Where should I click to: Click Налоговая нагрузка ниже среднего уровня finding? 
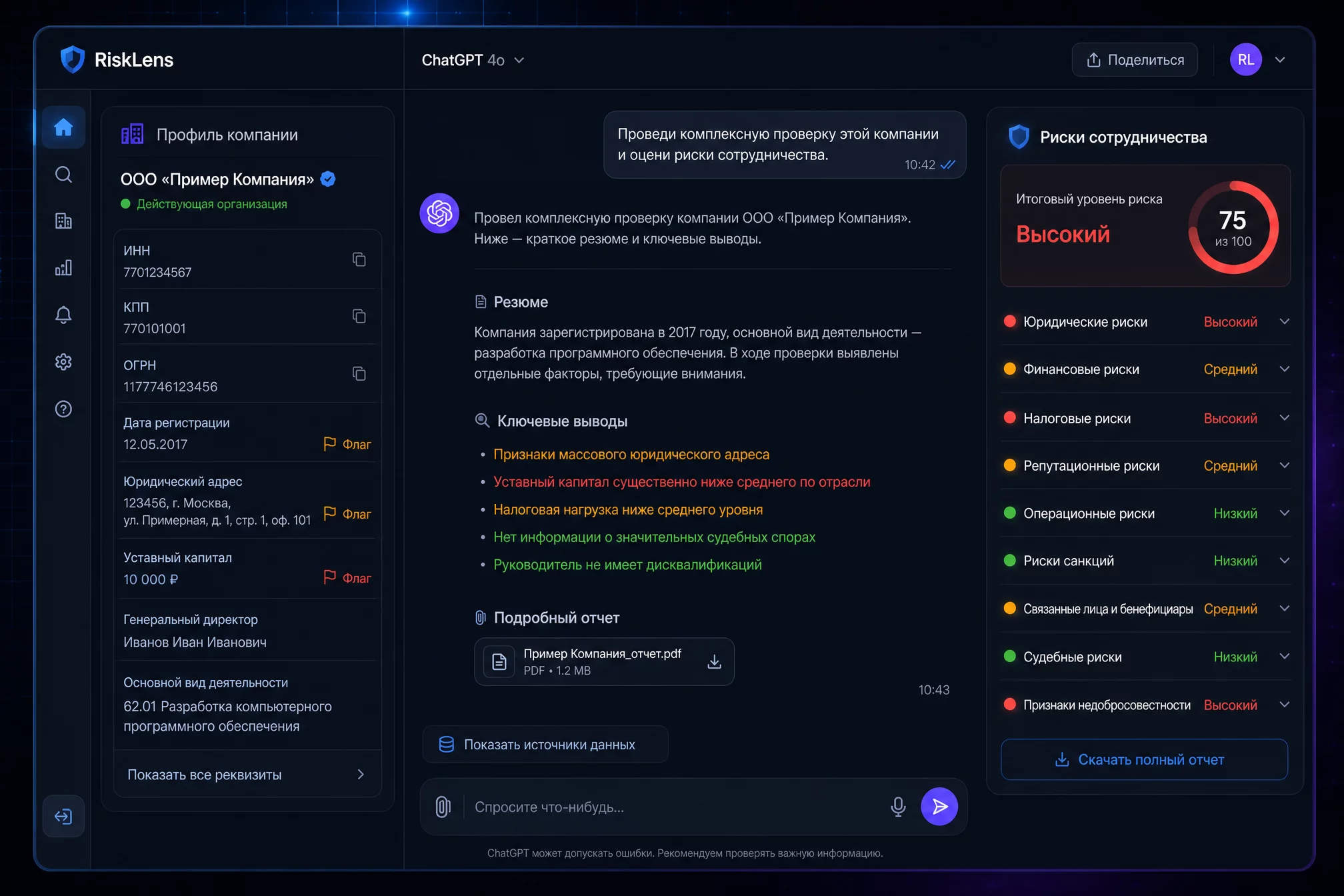click(x=628, y=509)
